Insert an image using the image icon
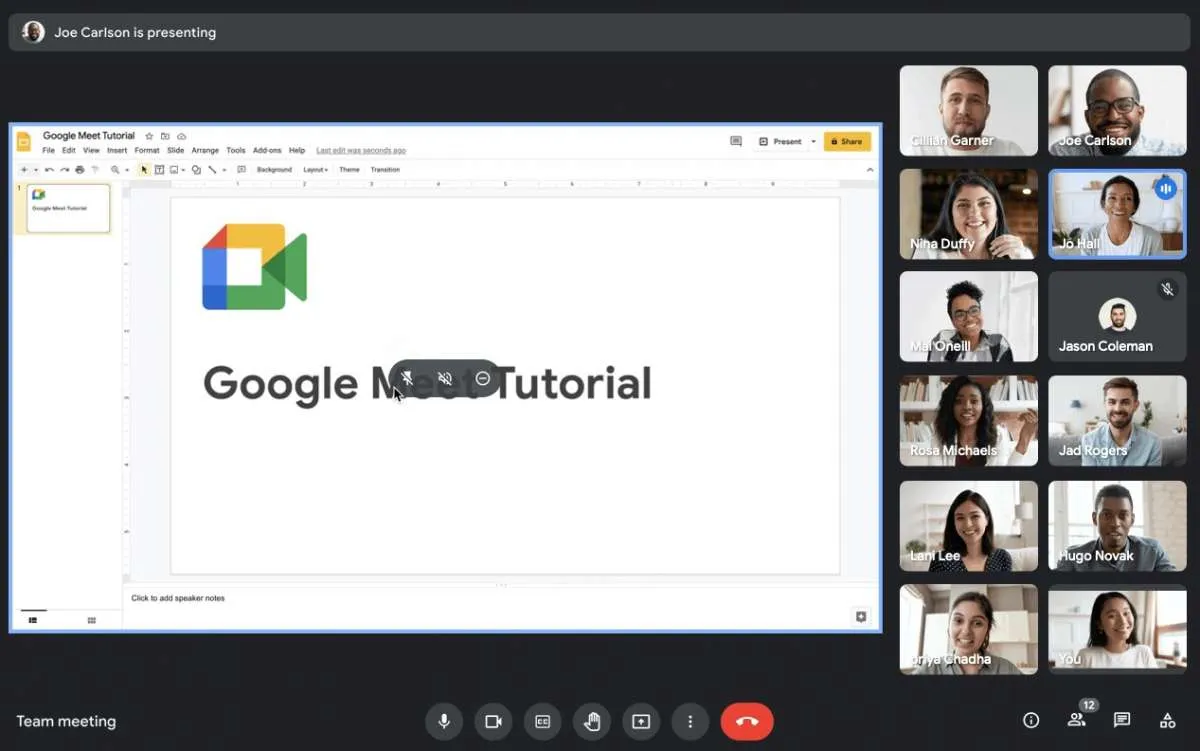 coord(176,169)
